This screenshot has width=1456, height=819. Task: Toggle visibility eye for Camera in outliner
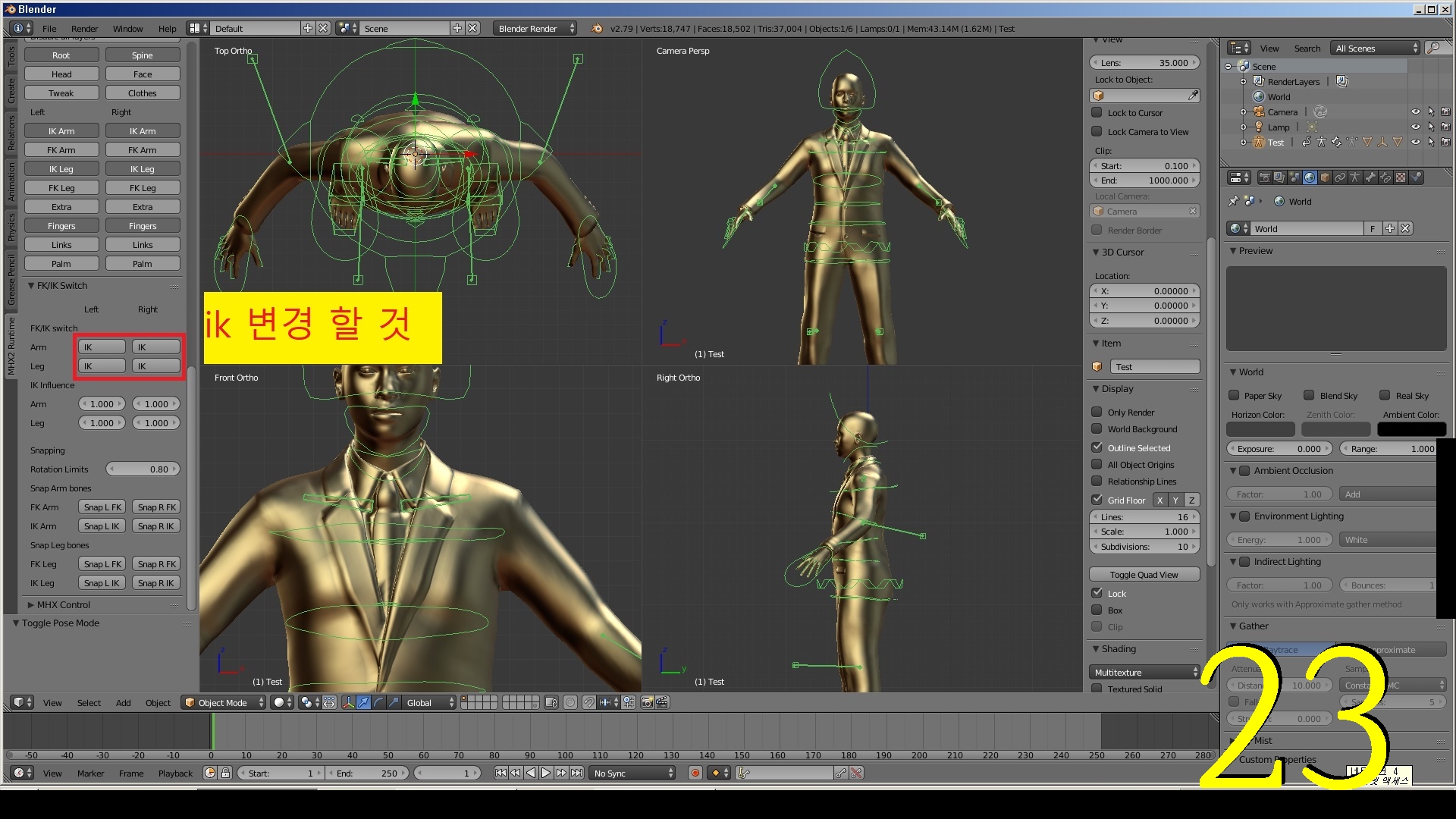pyautogui.click(x=1415, y=111)
